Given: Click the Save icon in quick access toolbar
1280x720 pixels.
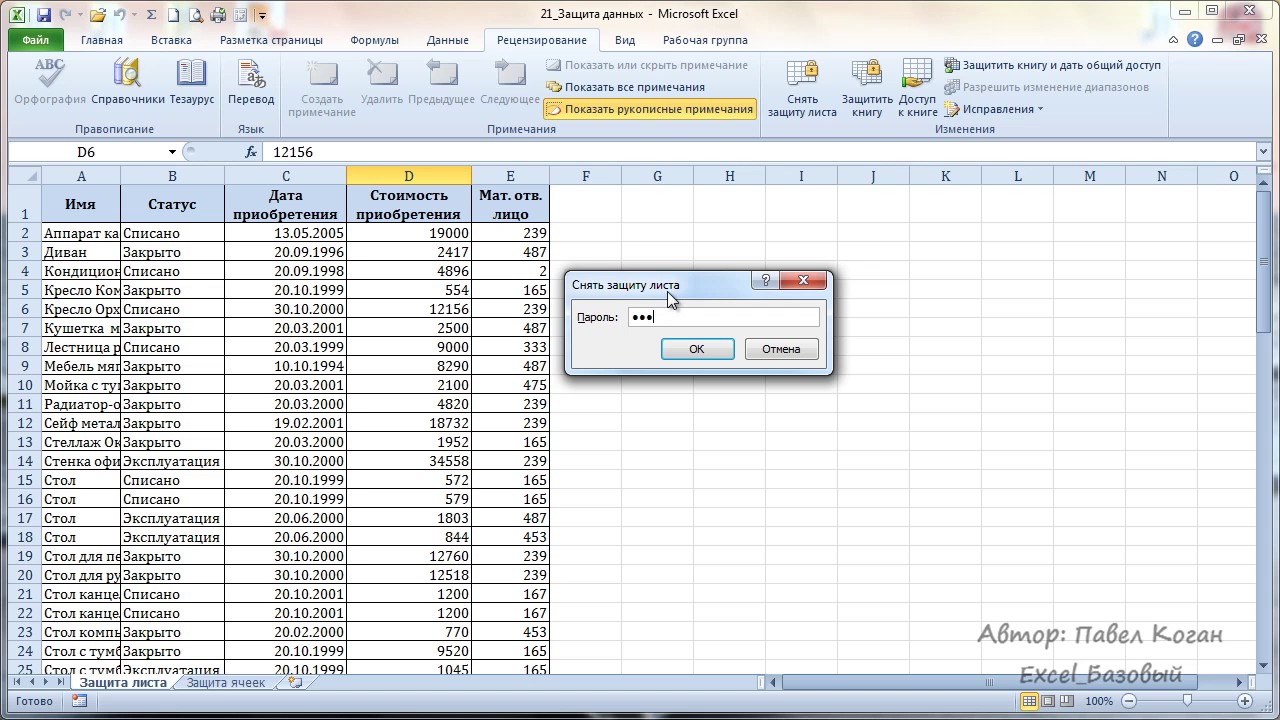Looking at the screenshot, I should click(x=43, y=15).
